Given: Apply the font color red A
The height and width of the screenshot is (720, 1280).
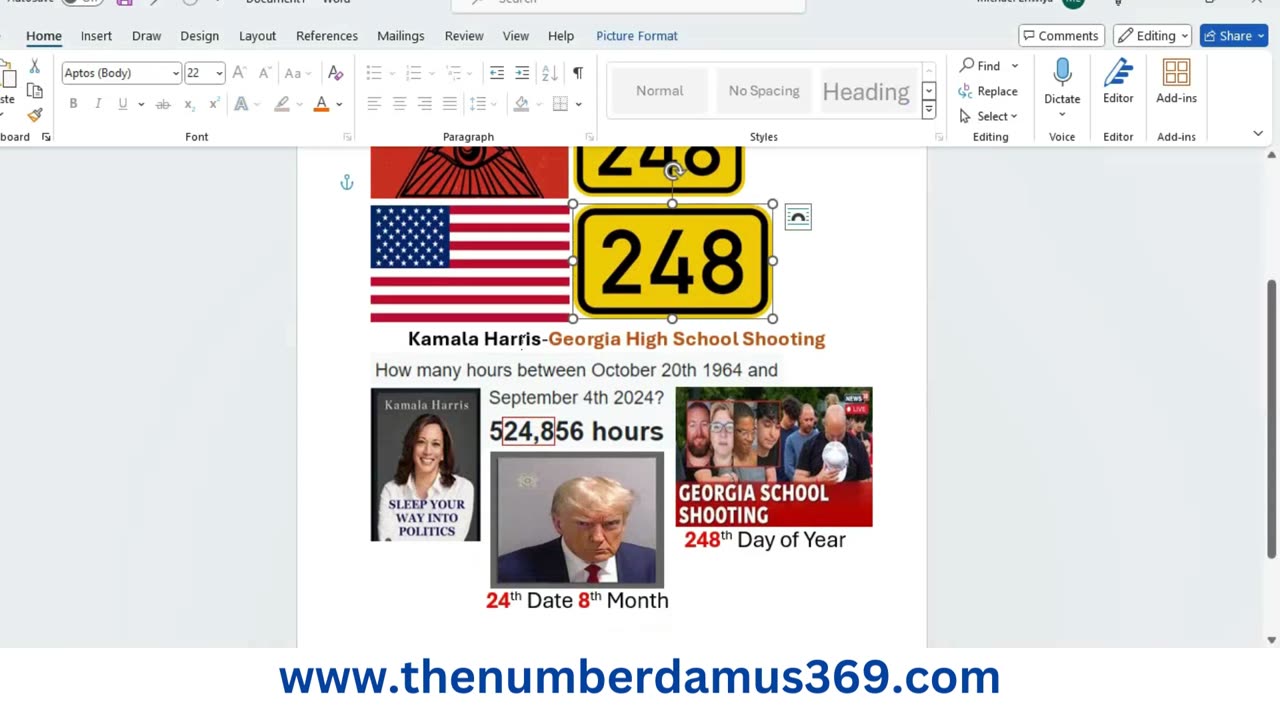Looking at the screenshot, I should (321, 104).
